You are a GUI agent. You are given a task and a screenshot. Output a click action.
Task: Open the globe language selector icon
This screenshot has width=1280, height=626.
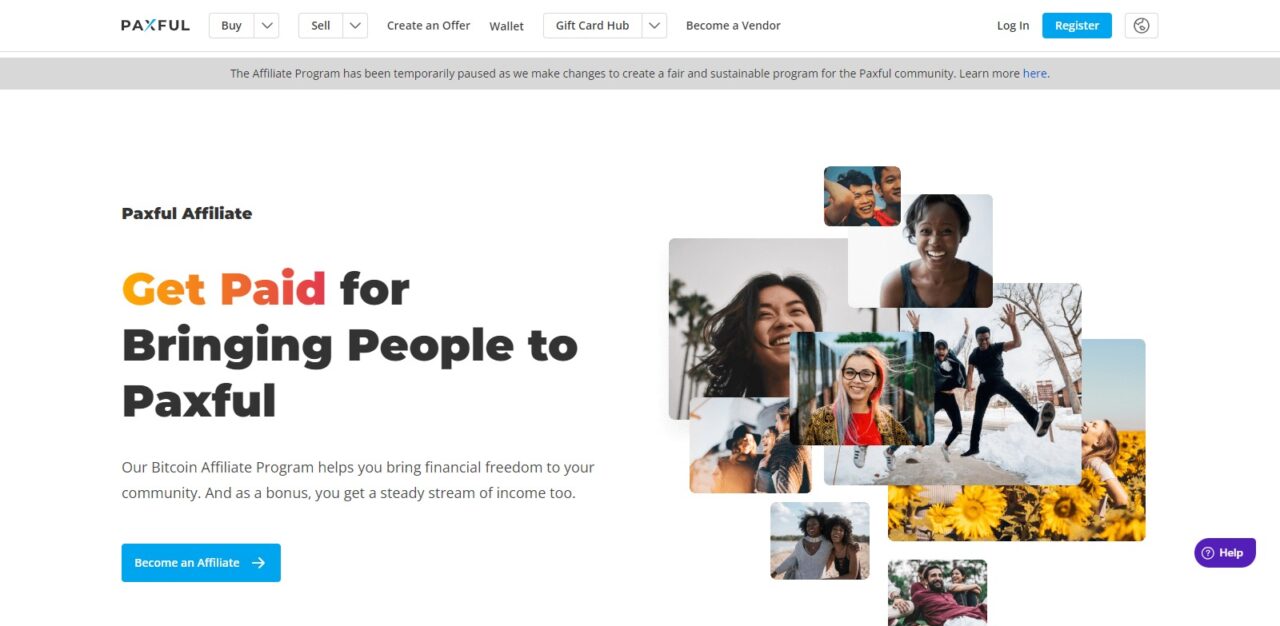pos(1141,25)
